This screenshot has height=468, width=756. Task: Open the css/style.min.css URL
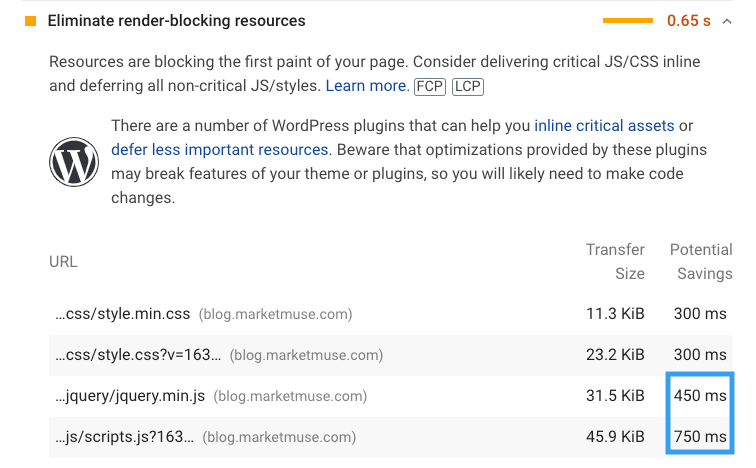coord(122,314)
